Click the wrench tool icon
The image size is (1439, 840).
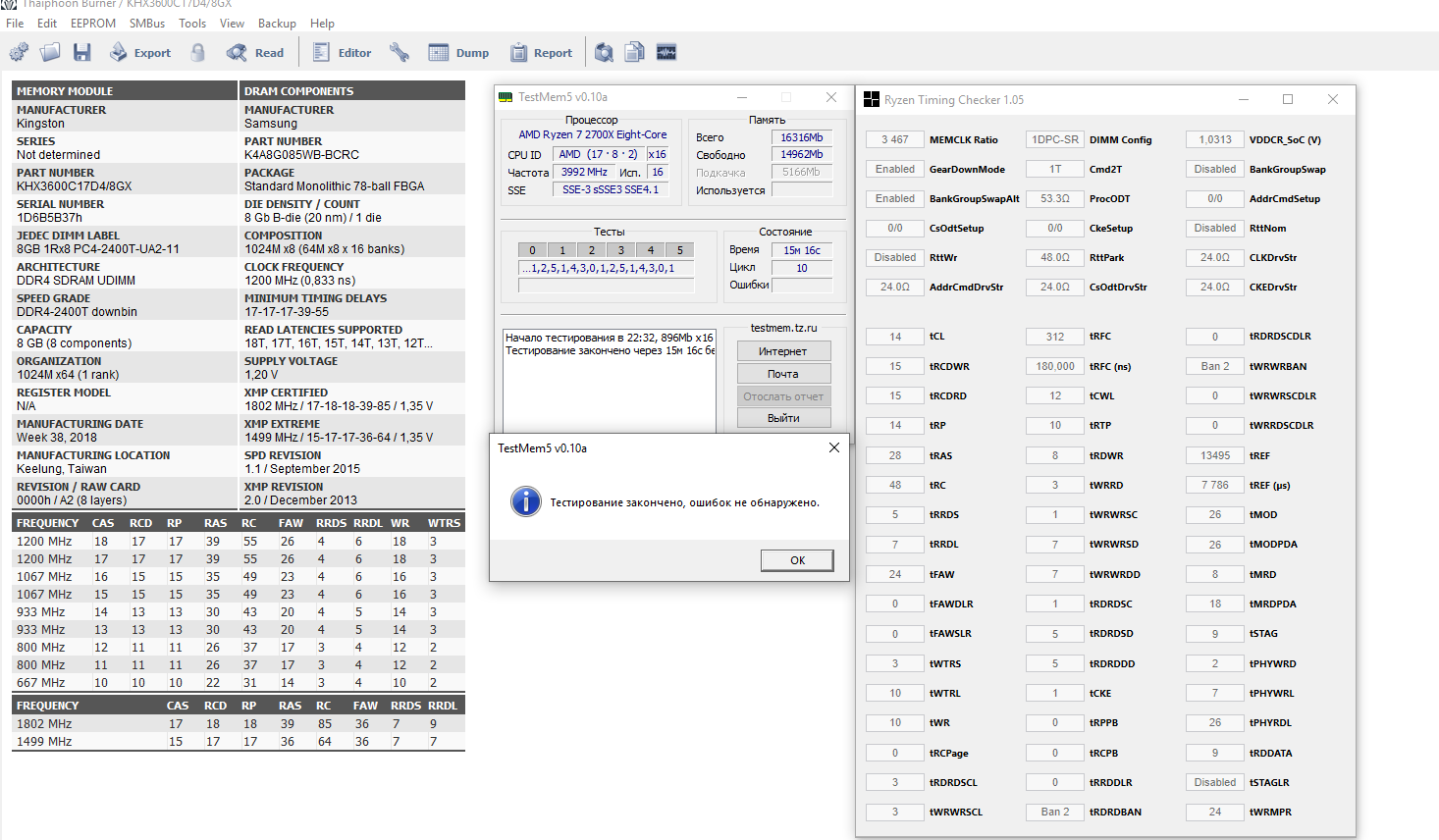[x=399, y=52]
